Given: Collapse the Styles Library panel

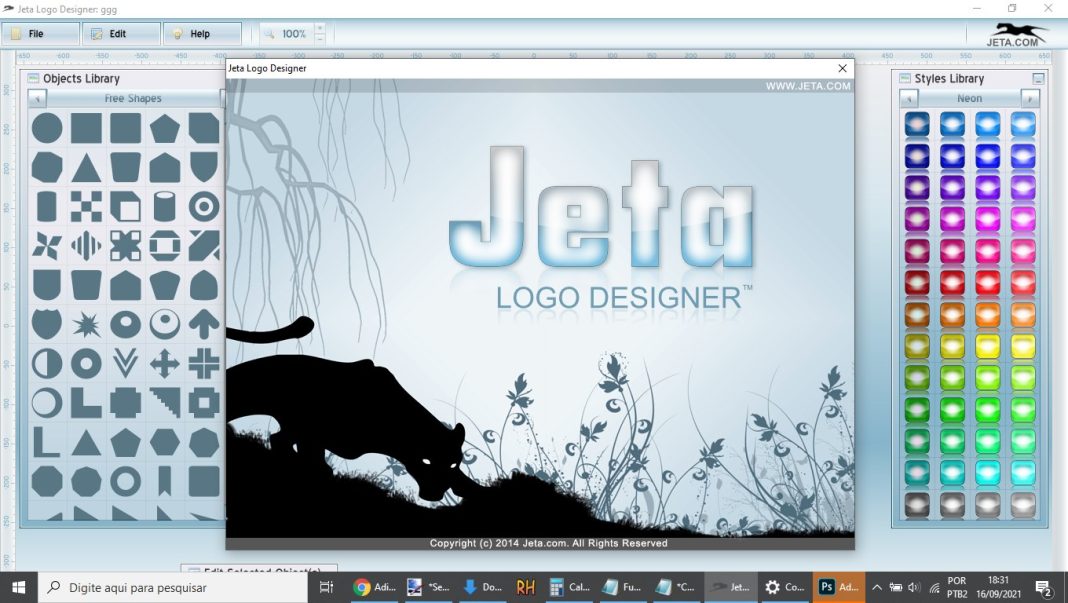Looking at the screenshot, I should 1039,78.
